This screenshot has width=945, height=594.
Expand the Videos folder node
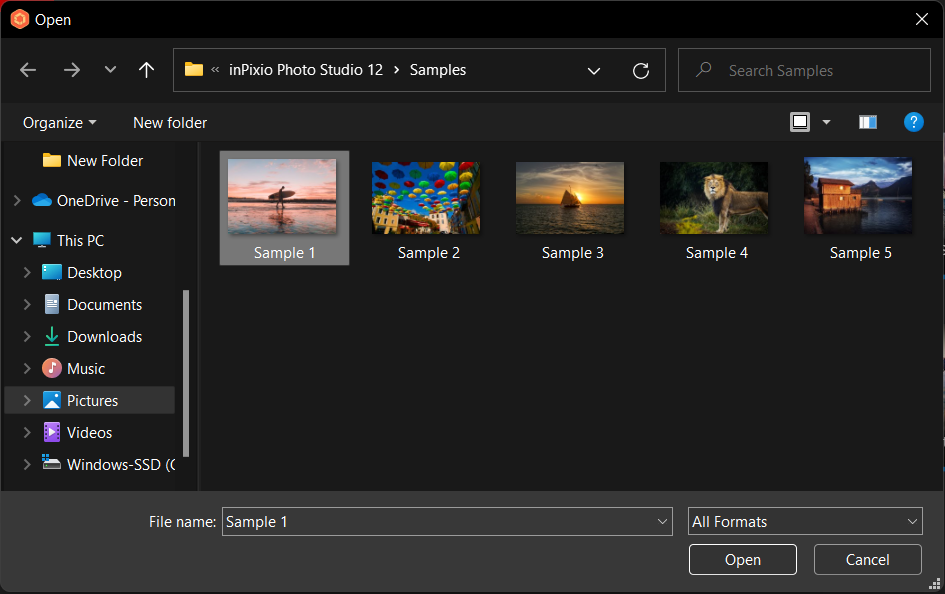(27, 432)
